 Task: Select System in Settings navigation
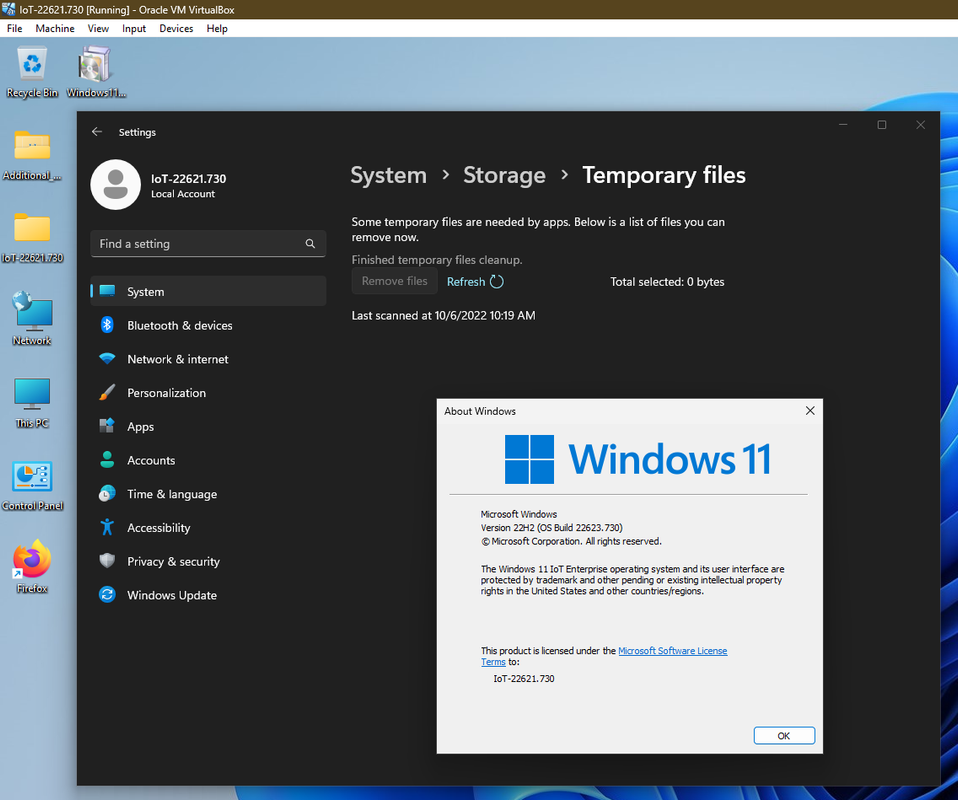(208, 291)
